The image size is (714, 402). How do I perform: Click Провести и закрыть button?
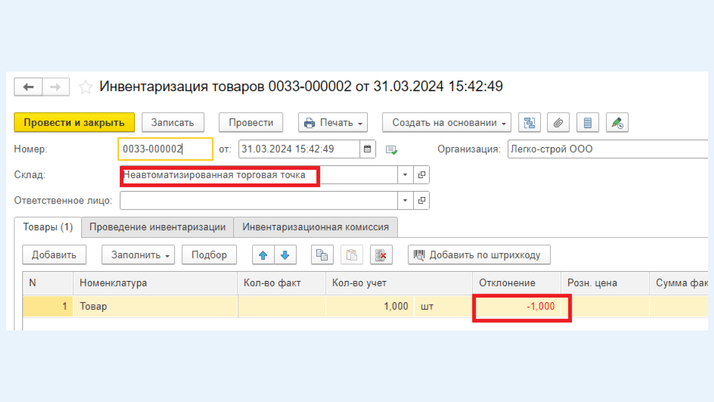(74, 122)
